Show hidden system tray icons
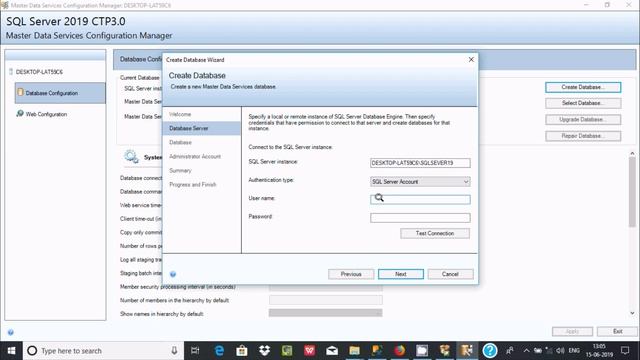Screen dimensions: 640x360 click(x=527, y=351)
